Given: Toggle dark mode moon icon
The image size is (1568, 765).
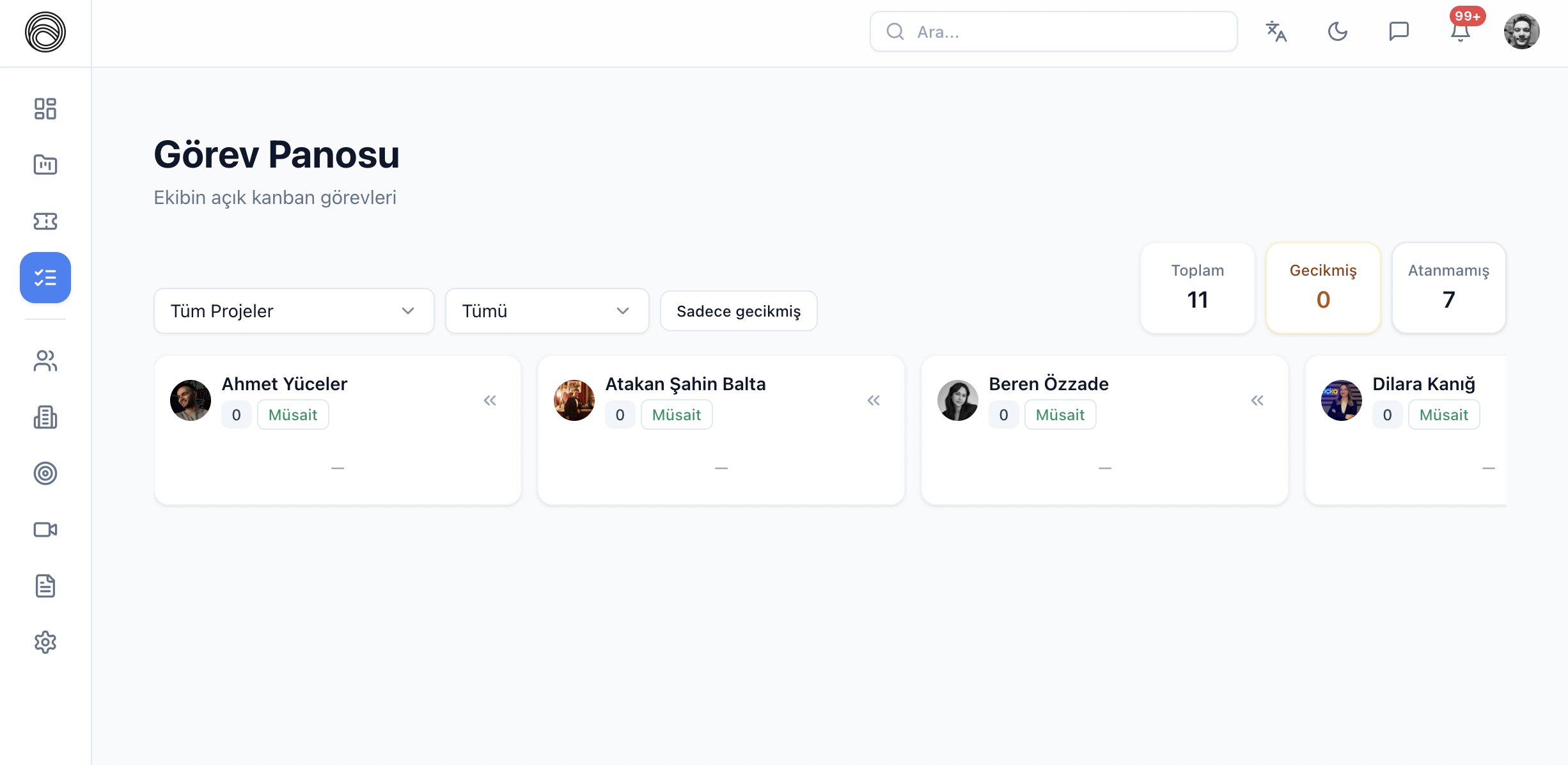Looking at the screenshot, I should pos(1338,31).
